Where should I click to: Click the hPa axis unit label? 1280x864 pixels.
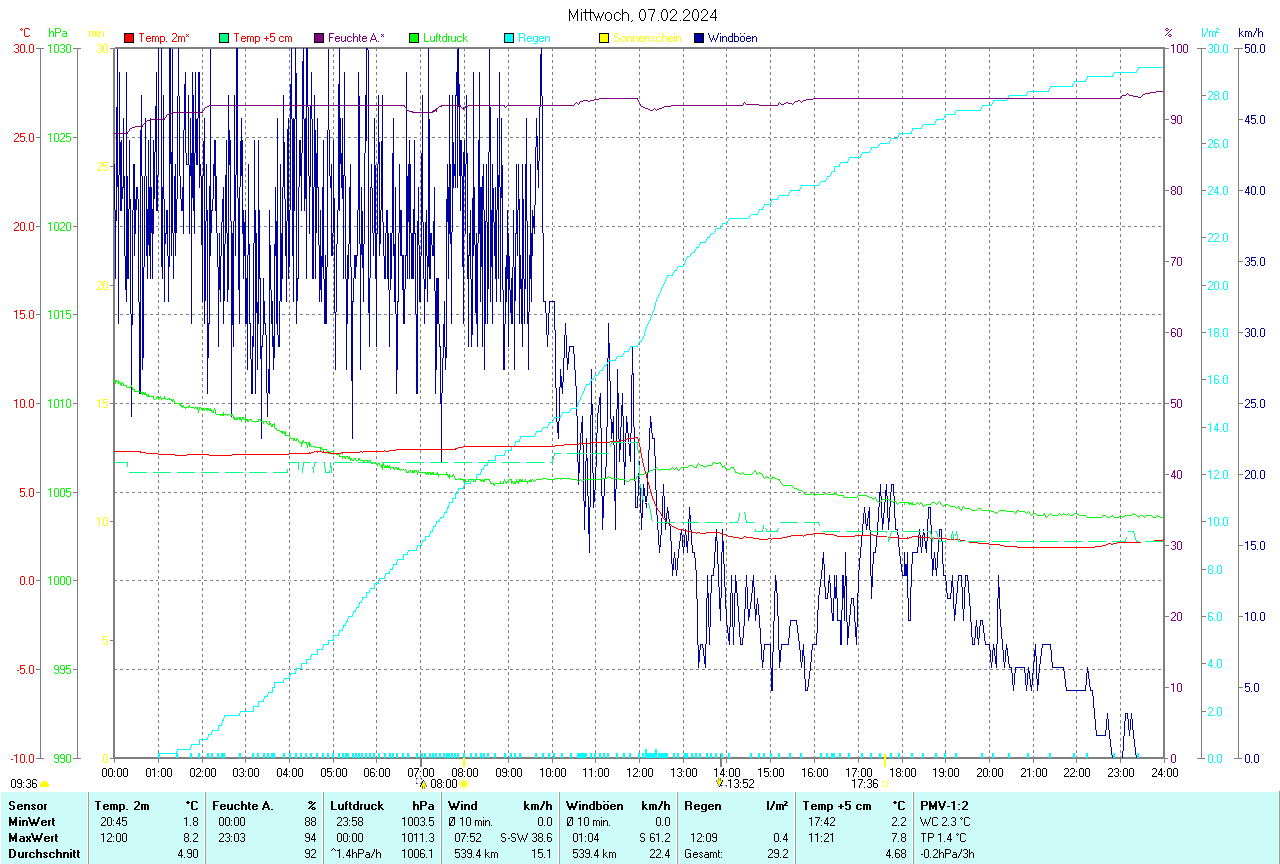[x=58, y=33]
